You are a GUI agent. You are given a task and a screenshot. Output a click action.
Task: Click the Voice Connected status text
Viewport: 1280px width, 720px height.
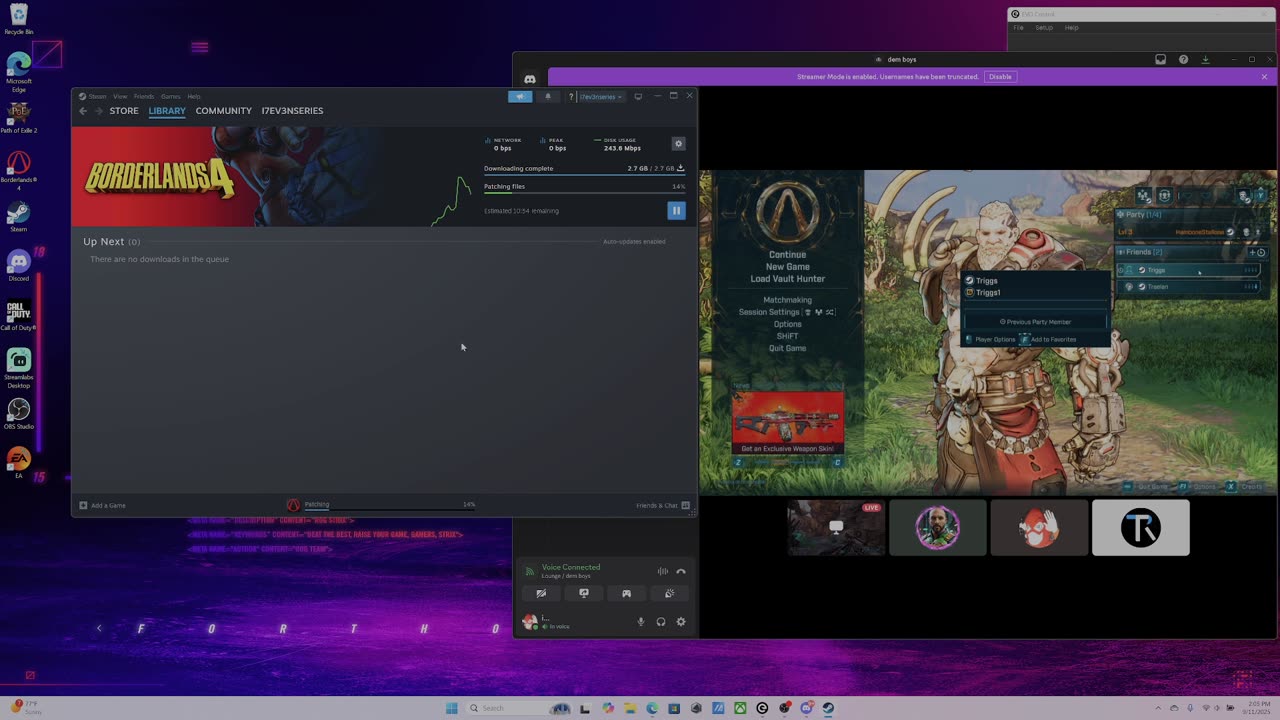coord(571,567)
